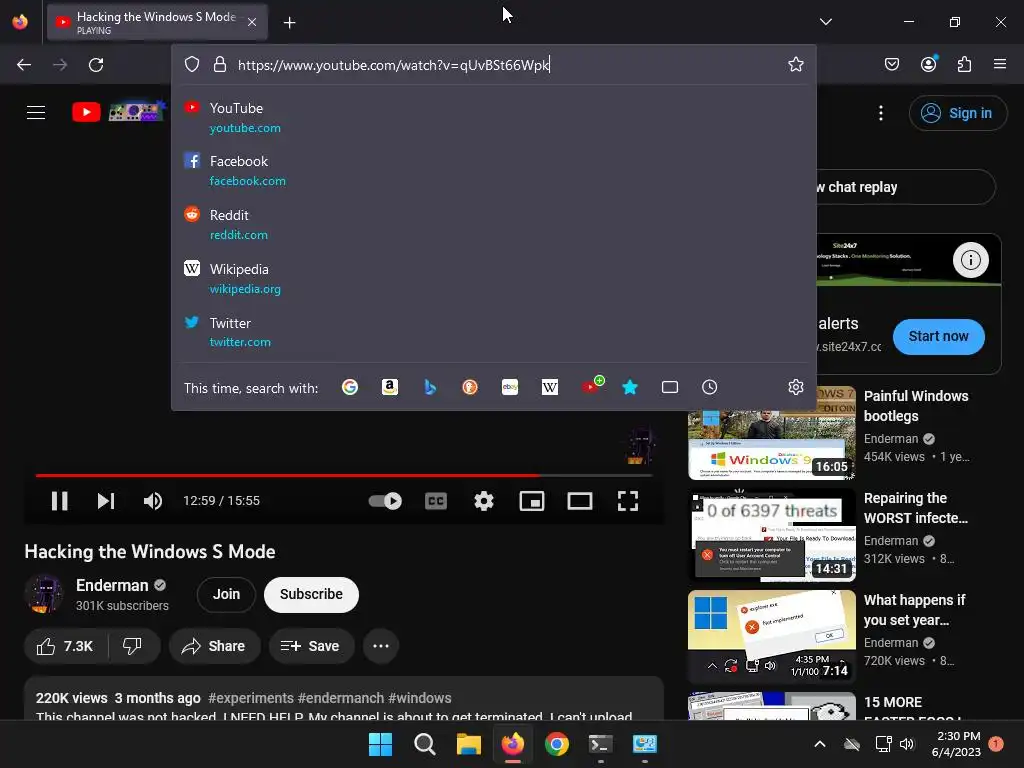Choose Reddit suggestion in address dropdown

493,224
